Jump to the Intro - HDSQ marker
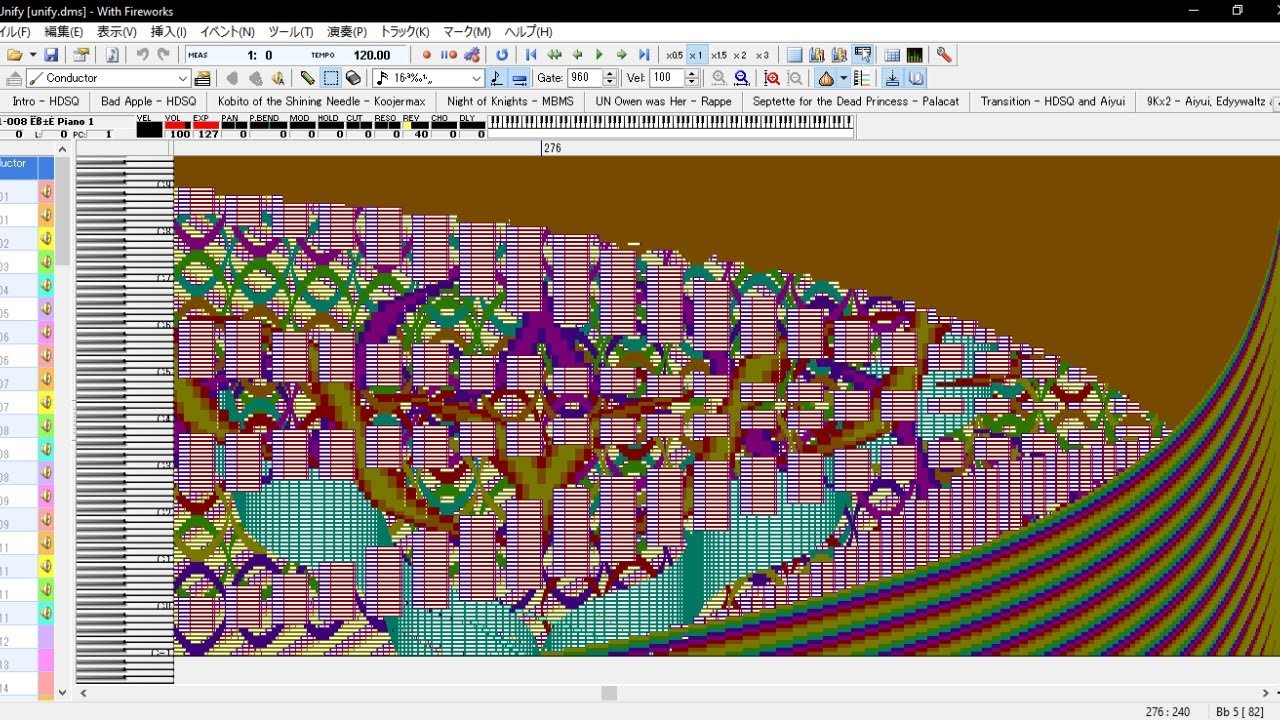Screen dimensions: 1280x720 coord(46,101)
